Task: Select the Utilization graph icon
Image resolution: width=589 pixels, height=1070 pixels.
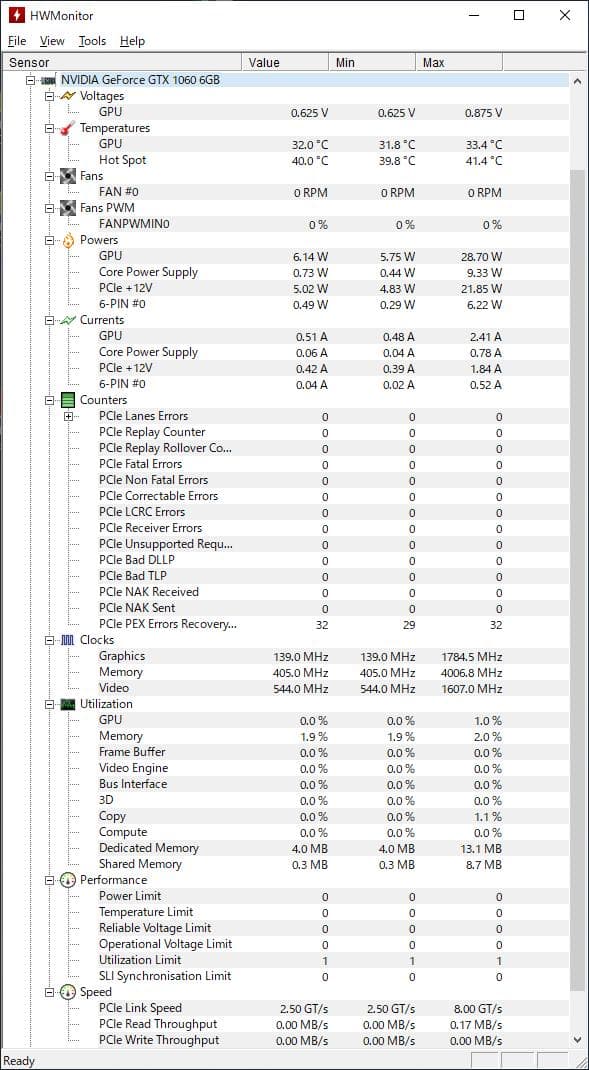Action: (68, 704)
